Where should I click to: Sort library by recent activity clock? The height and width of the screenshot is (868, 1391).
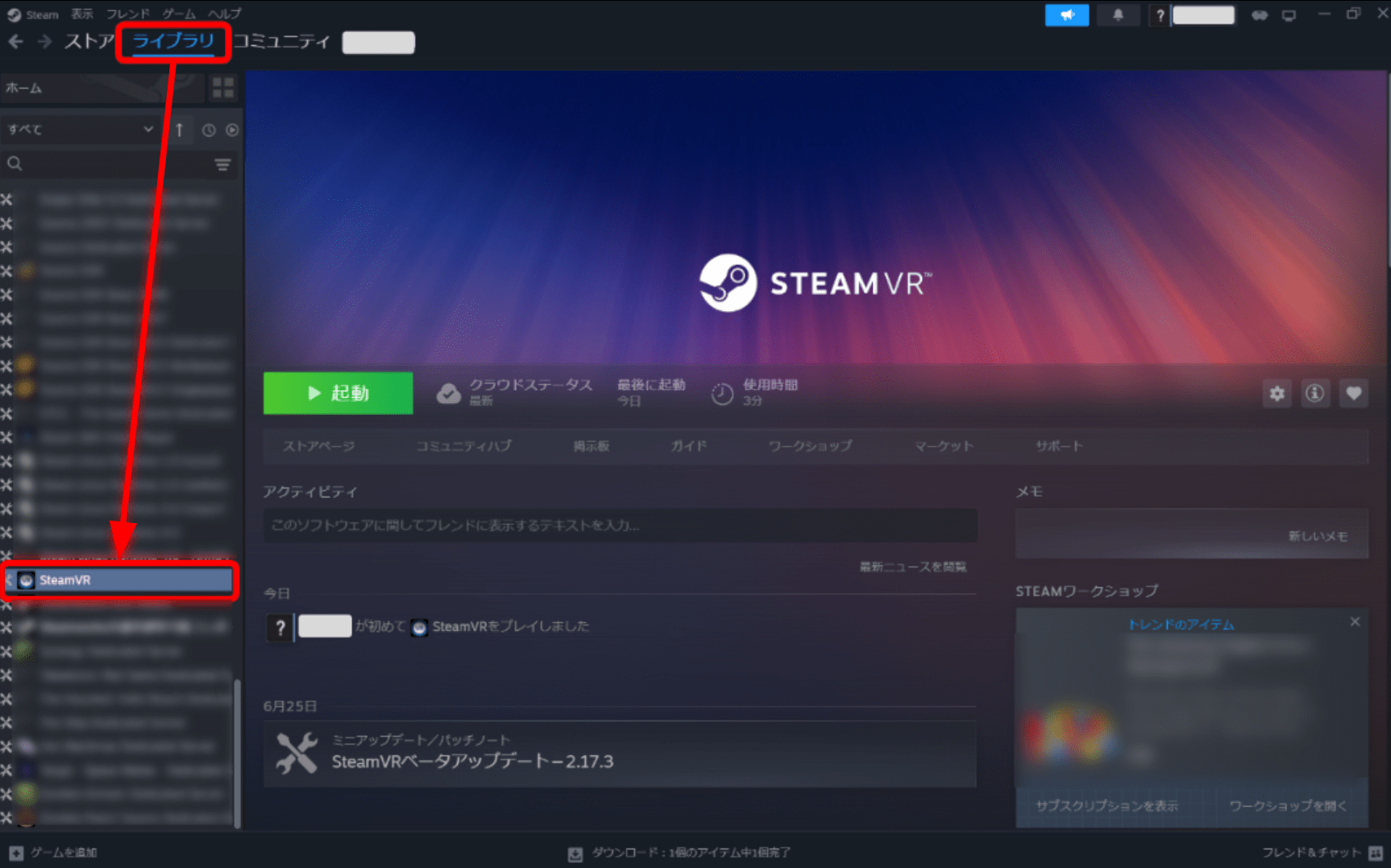coord(209,130)
